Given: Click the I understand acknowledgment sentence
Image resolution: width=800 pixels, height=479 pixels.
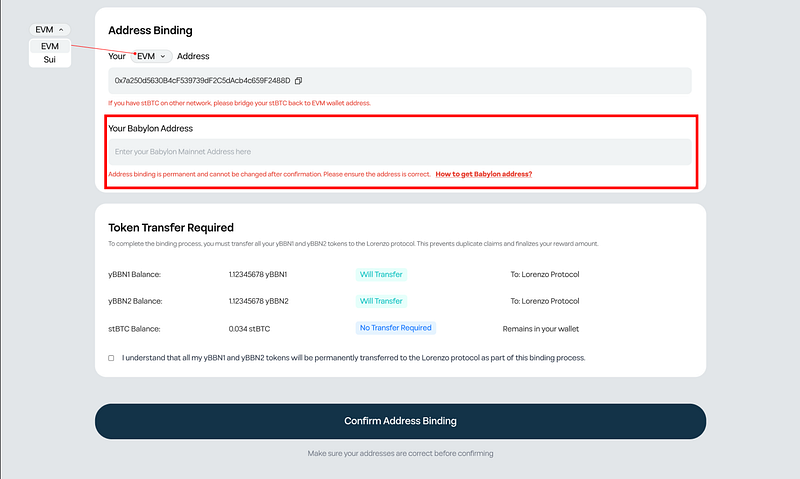Looking at the screenshot, I should 354,358.
